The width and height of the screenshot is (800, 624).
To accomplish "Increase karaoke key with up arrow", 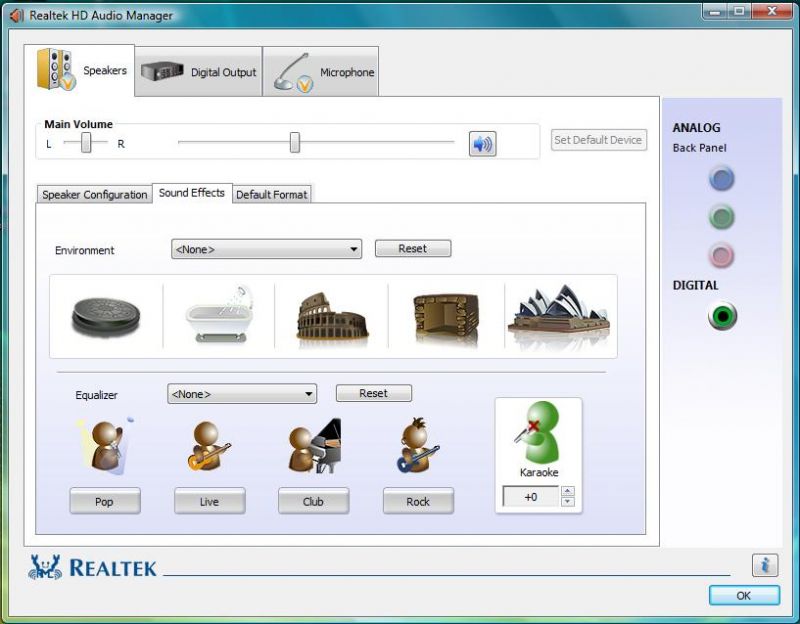I will 568,491.
